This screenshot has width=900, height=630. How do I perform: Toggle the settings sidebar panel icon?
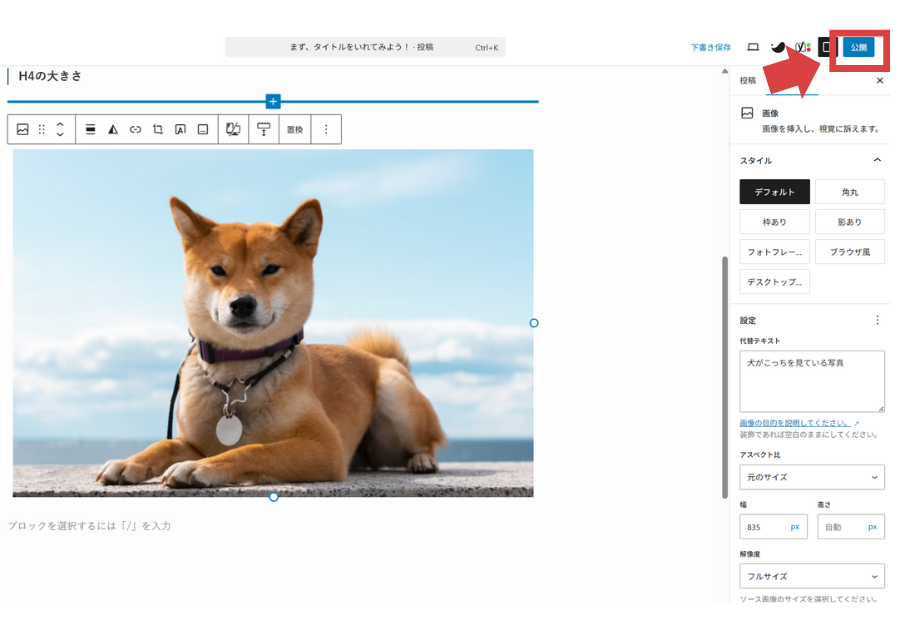pyautogui.click(x=826, y=47)
